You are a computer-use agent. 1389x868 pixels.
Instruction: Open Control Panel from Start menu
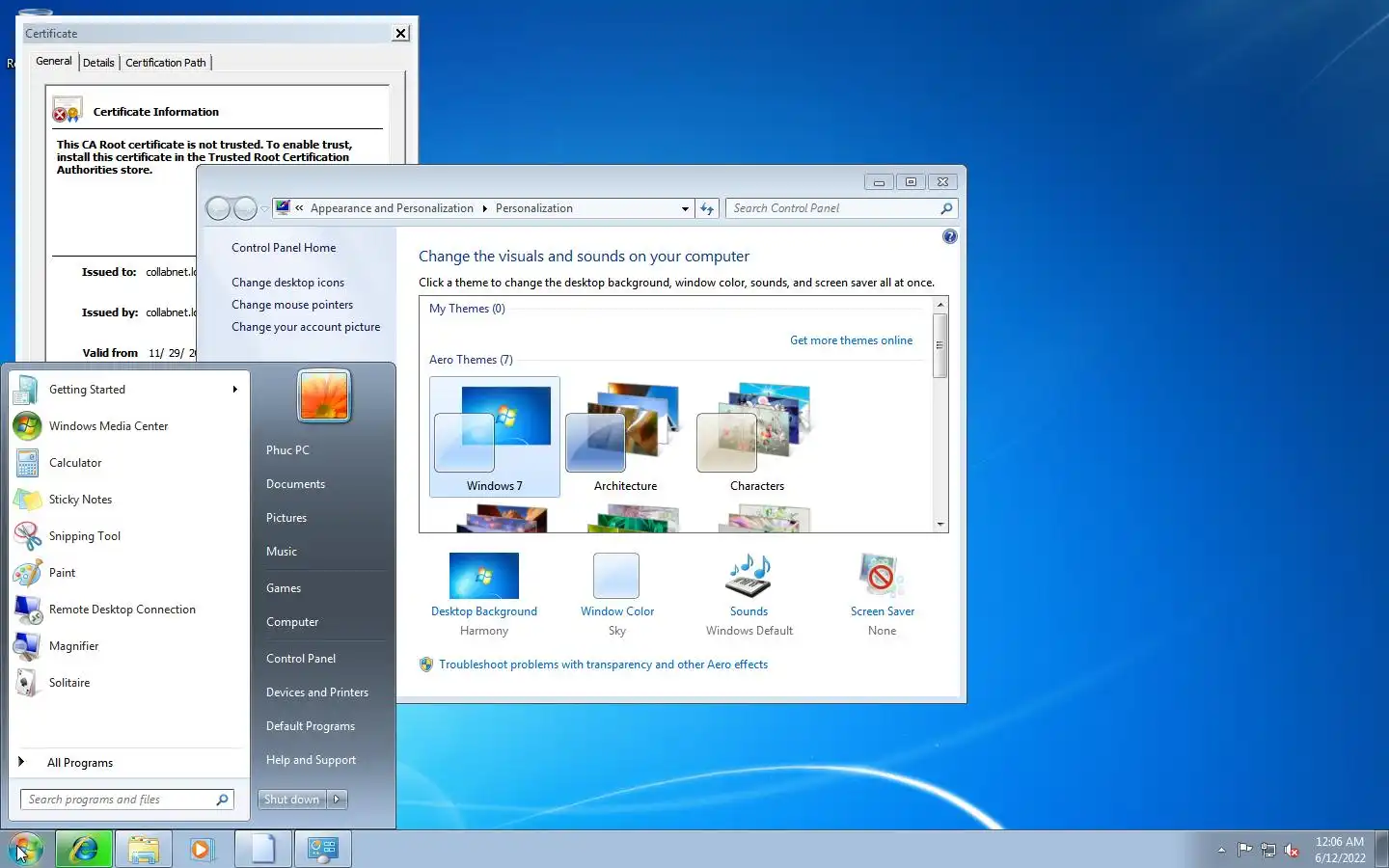tap(301, 659)
